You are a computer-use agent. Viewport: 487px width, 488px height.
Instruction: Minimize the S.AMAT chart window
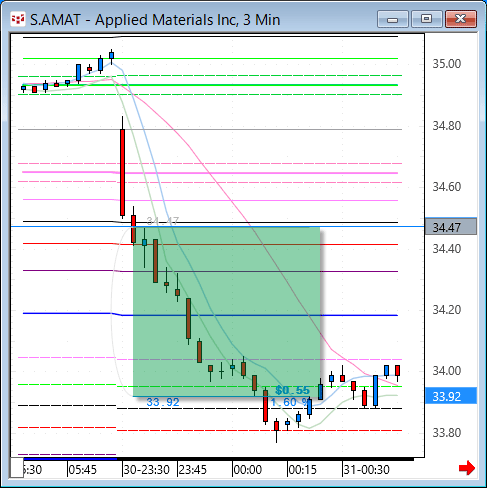(393, 19)
